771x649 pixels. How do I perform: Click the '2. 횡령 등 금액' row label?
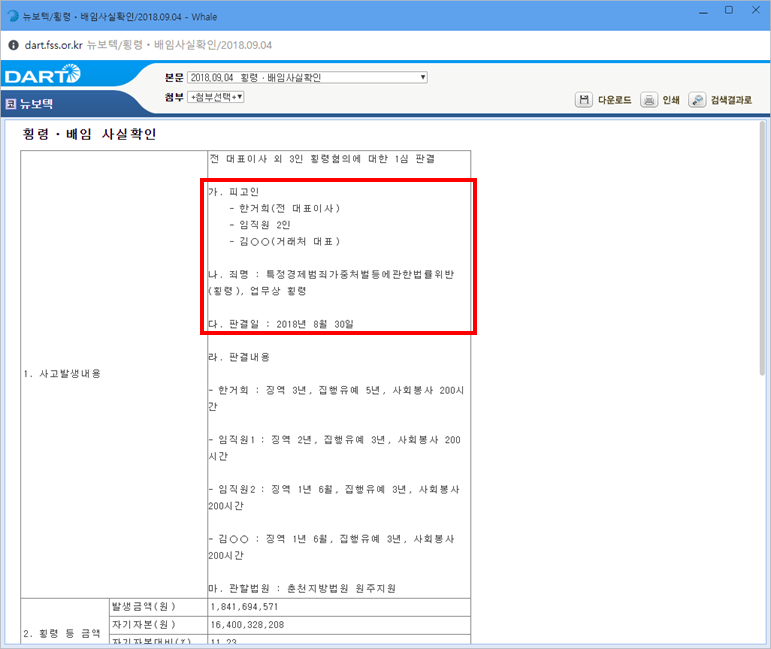(x=61, y=633)
